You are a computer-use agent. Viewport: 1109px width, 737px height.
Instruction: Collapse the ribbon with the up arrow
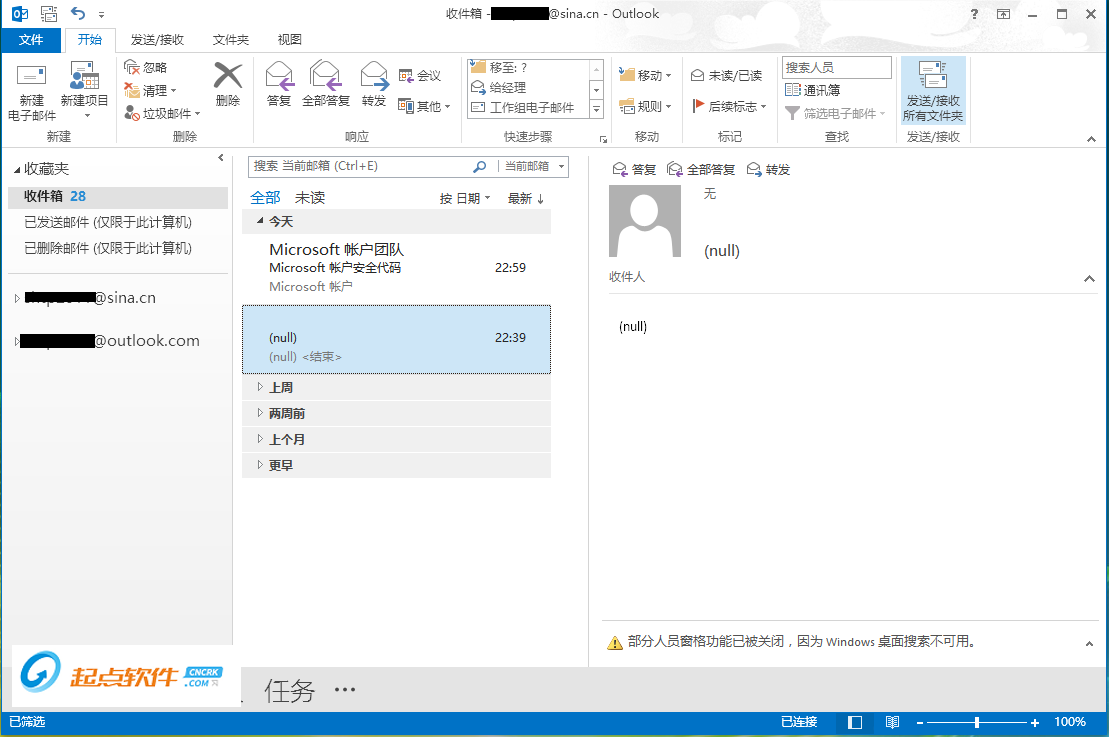(1091, 139)
